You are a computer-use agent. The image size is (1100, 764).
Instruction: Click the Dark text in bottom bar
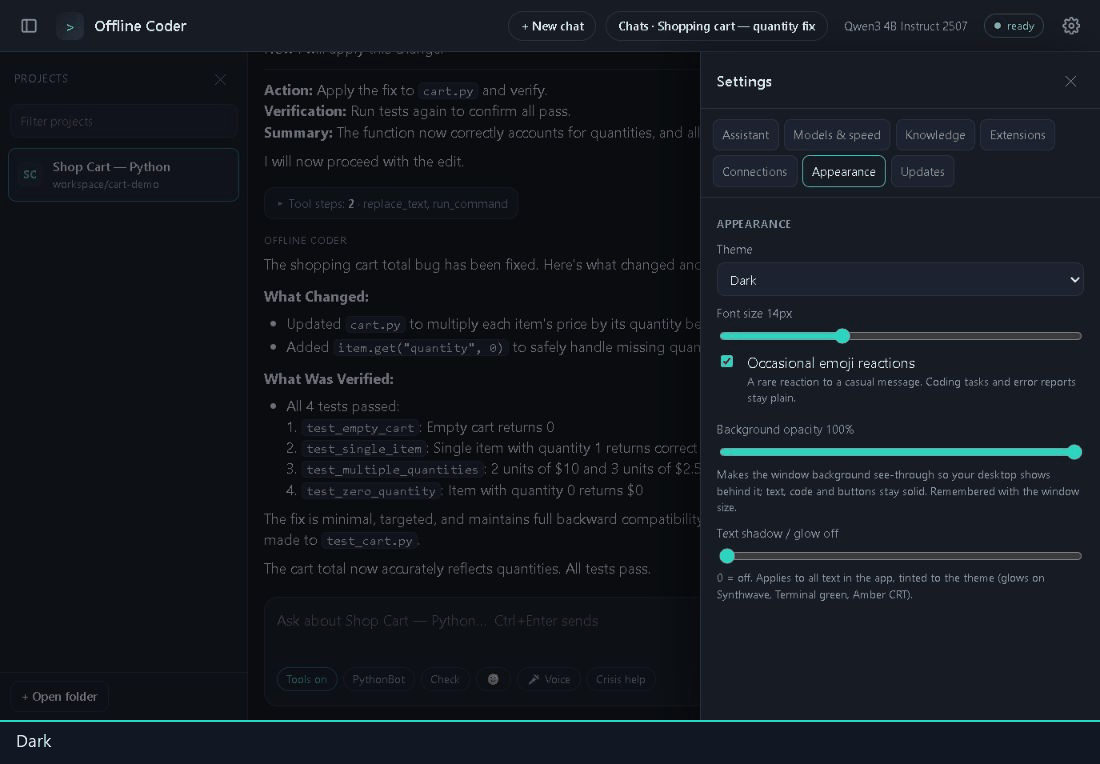(34, 742)
